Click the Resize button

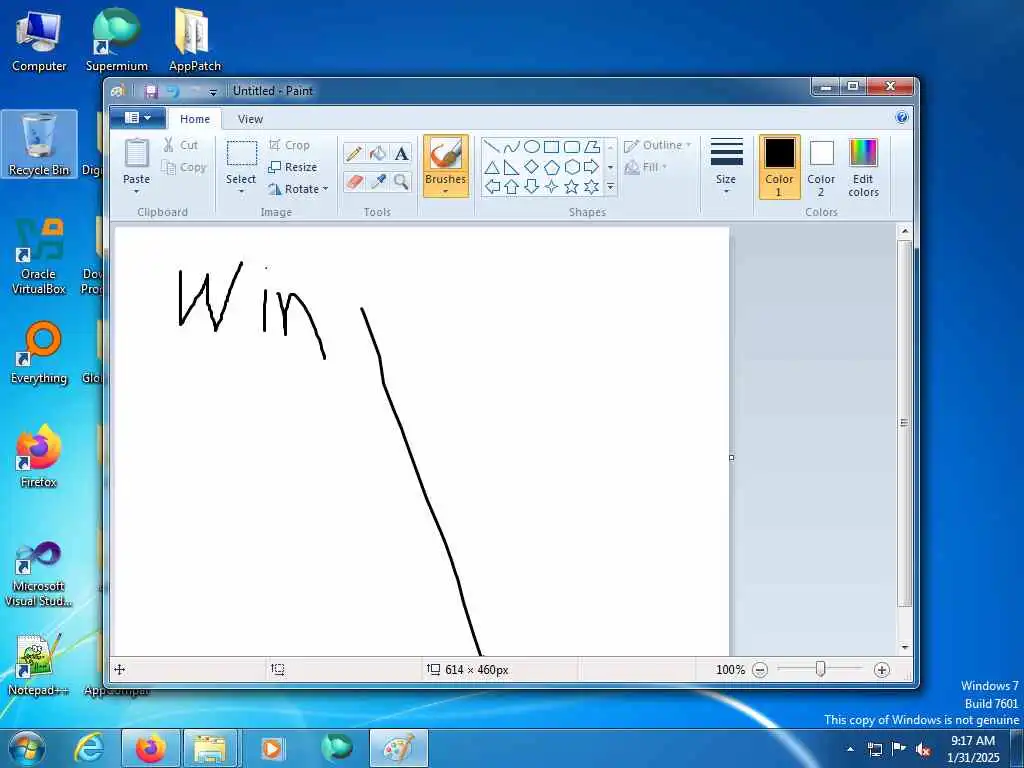[293, 167]
